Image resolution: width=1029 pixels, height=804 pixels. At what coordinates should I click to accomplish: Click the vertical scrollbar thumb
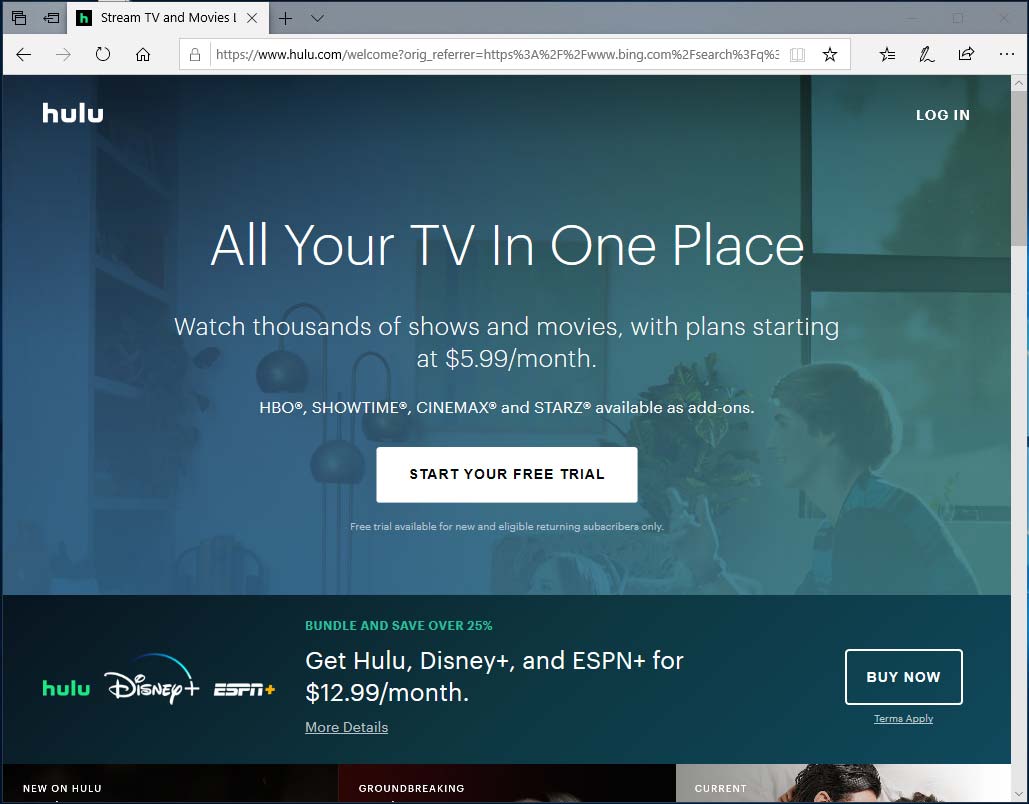[x=1018, y=167]
